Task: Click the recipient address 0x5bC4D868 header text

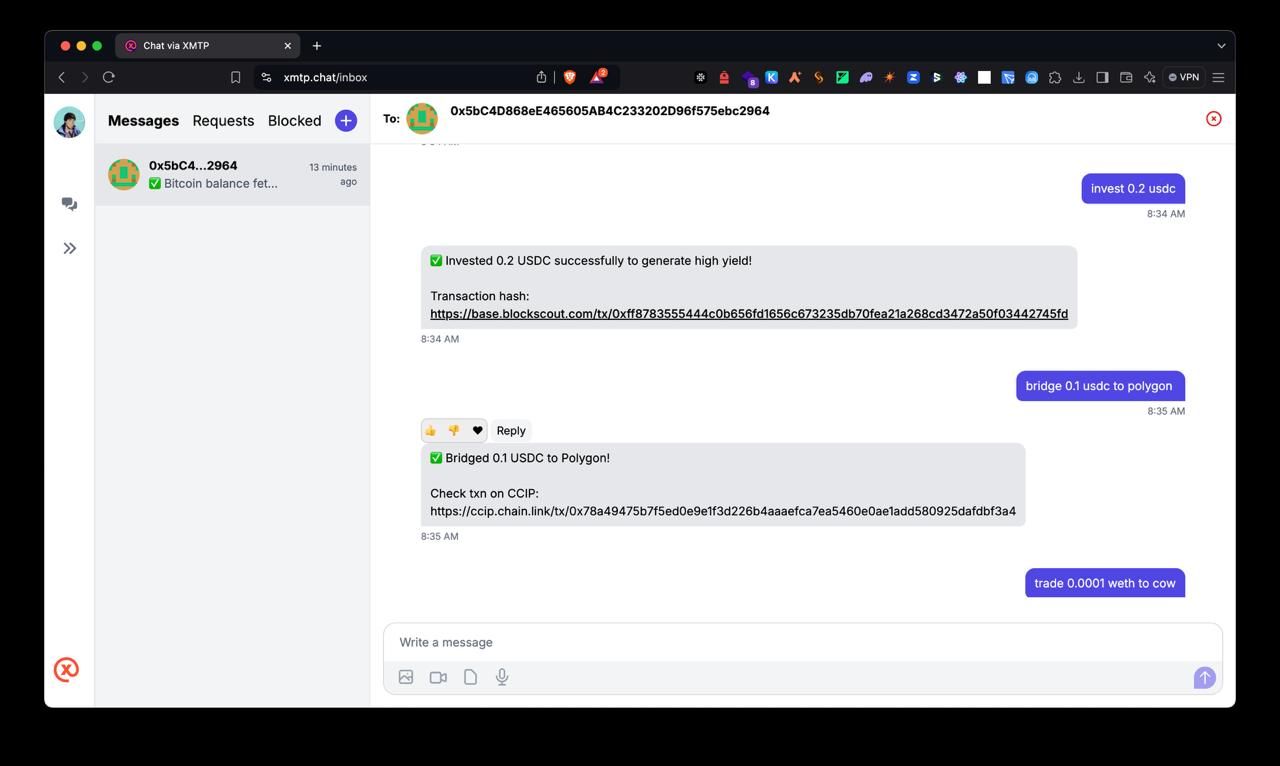Action: pyautogui.click(x=610, y=111)
